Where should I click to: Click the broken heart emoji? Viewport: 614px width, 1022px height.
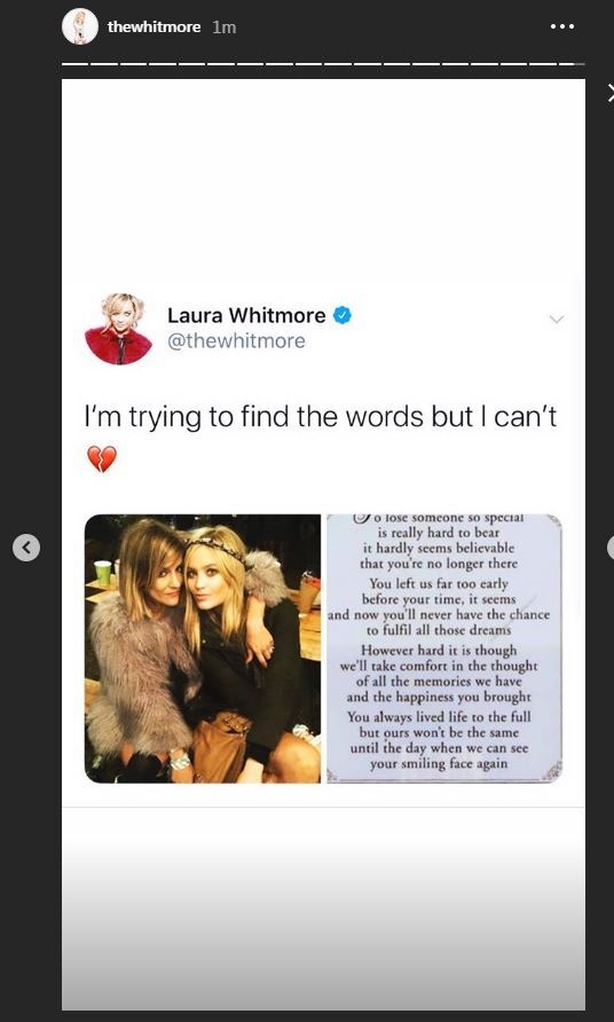click(102, 459)
